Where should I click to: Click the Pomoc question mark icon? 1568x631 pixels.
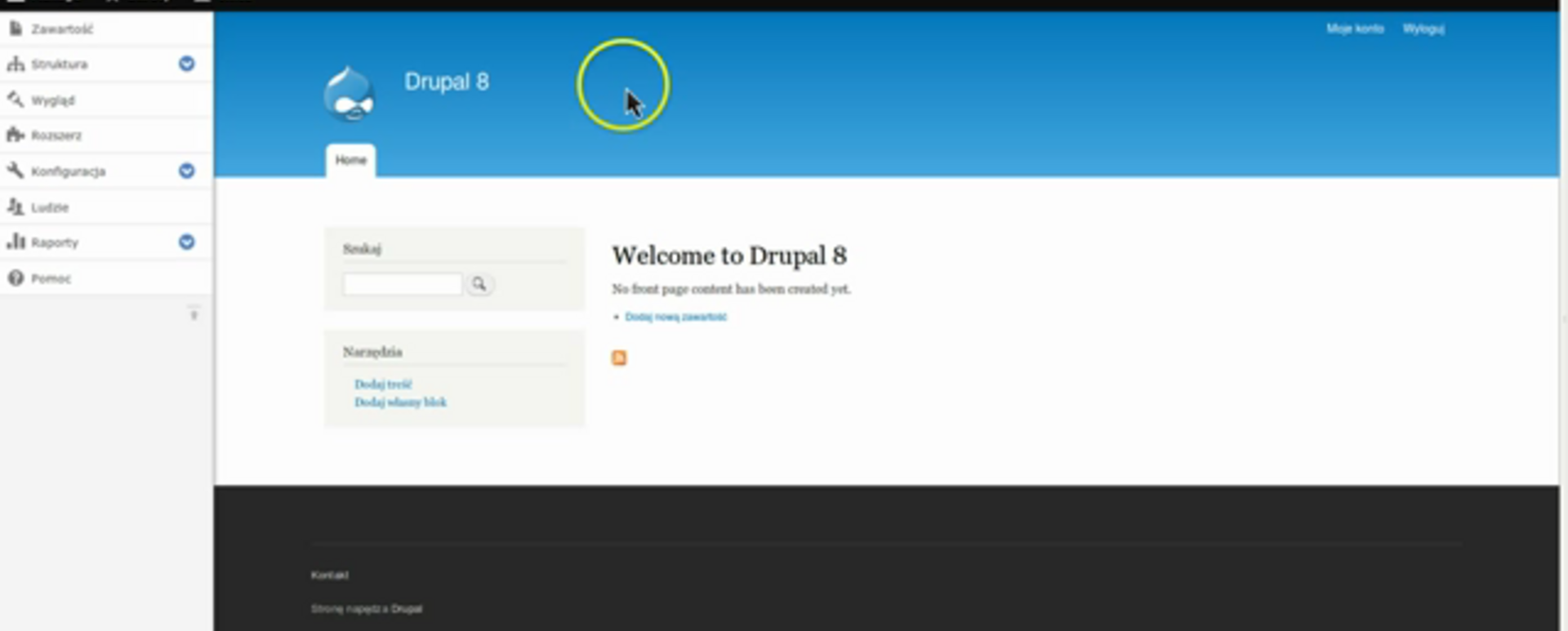click(16, 278)
